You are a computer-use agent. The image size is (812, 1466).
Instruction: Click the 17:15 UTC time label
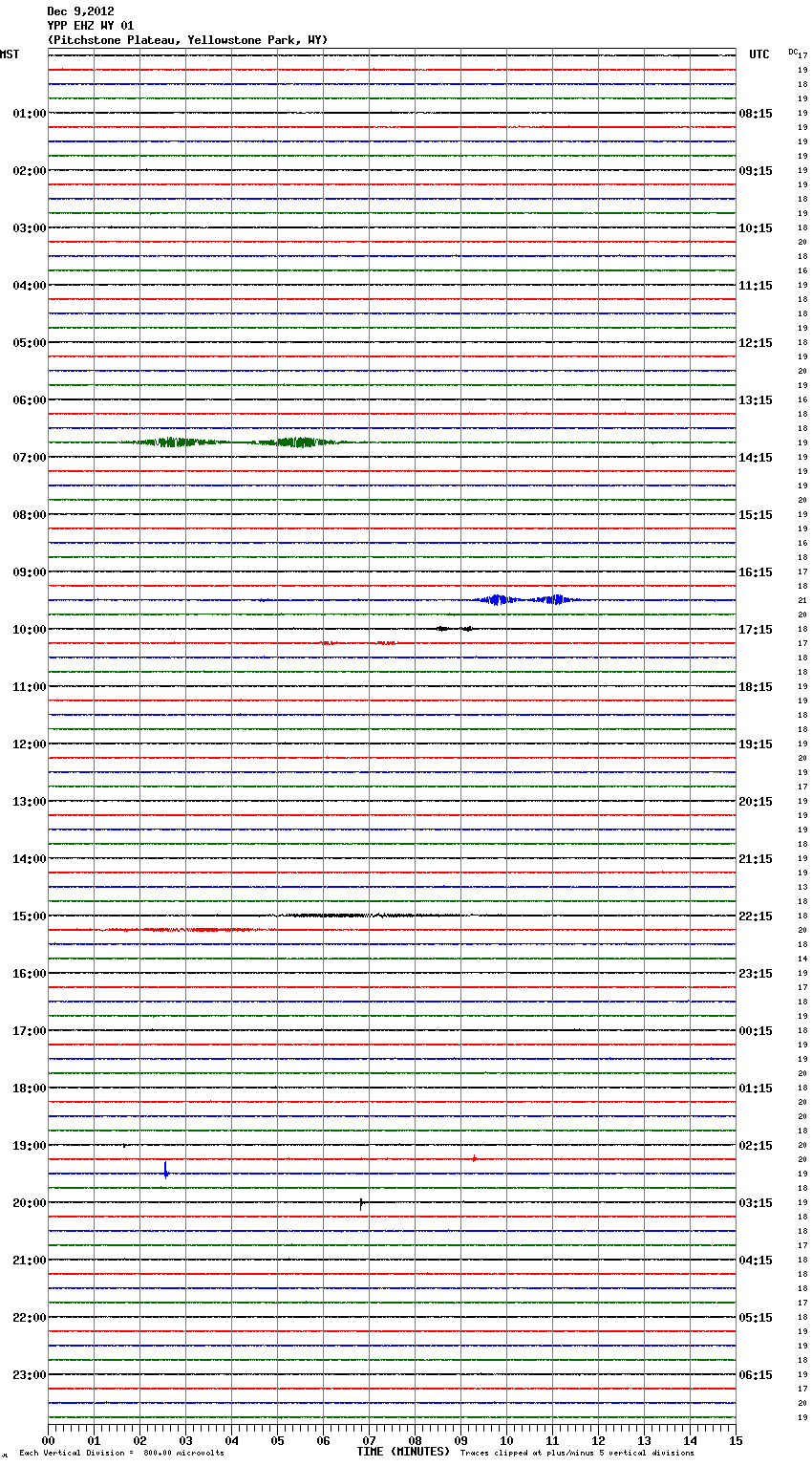(756, 630)
